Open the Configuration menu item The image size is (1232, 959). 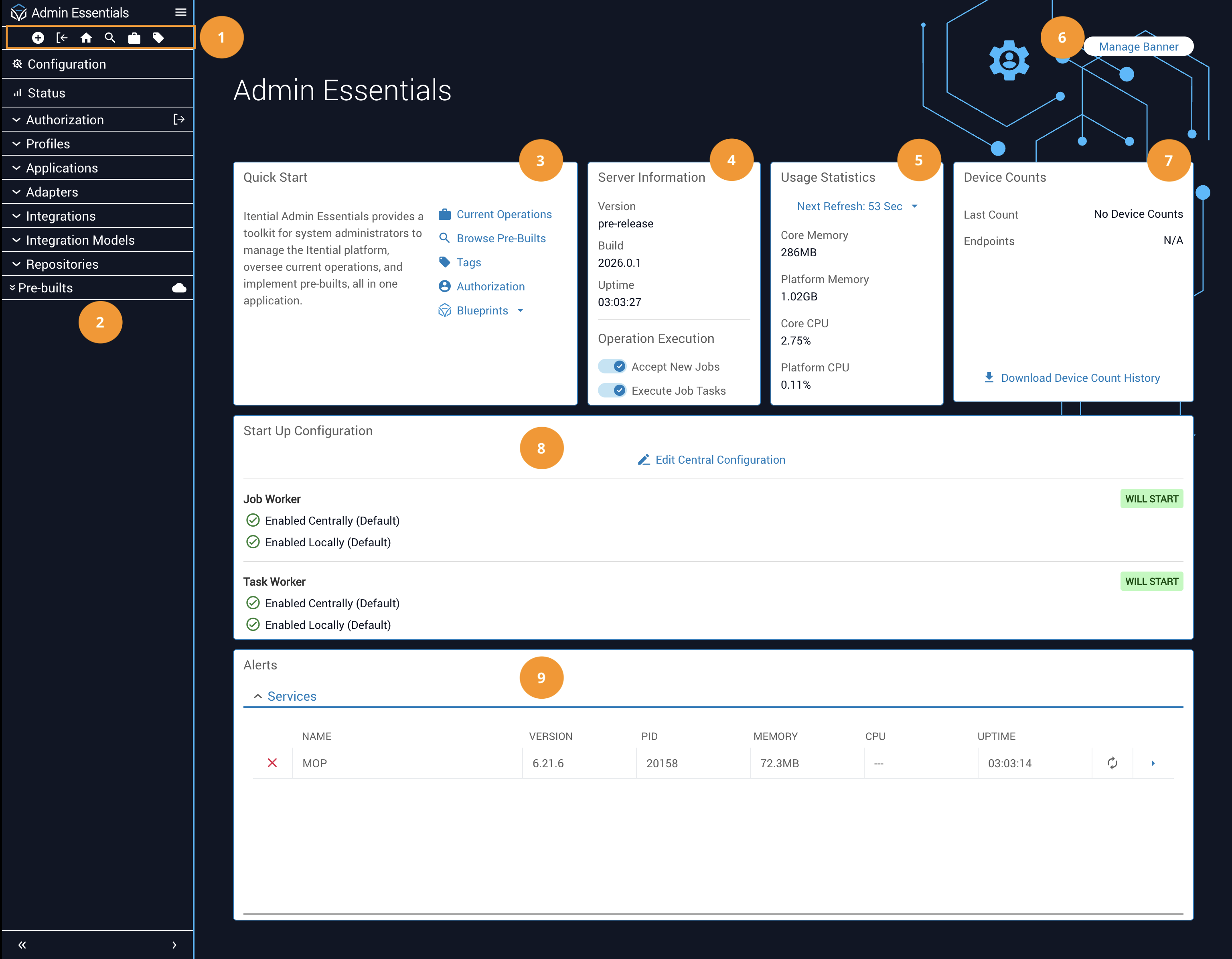pos(67,64)
